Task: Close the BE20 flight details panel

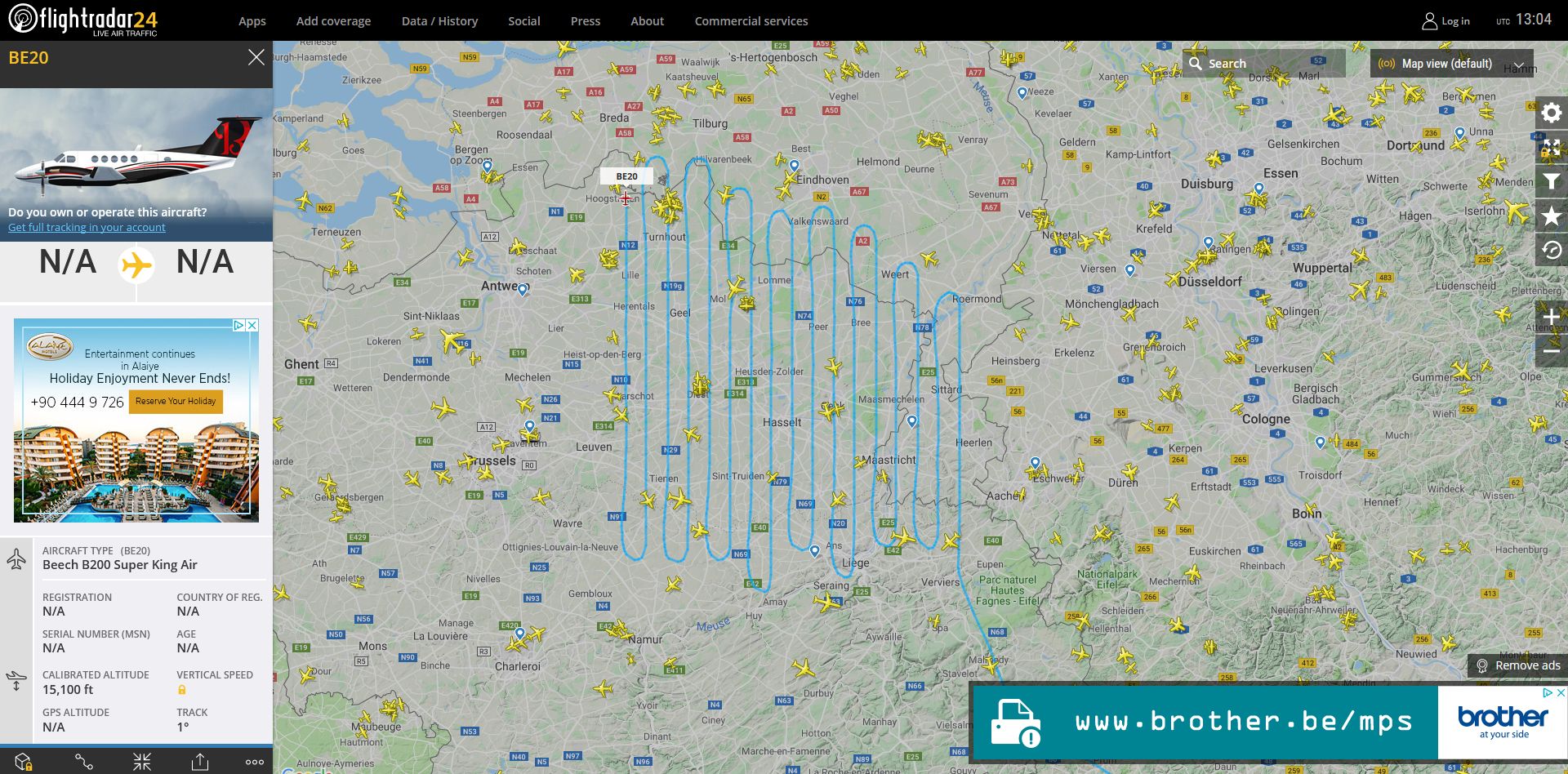Action: 256,57
